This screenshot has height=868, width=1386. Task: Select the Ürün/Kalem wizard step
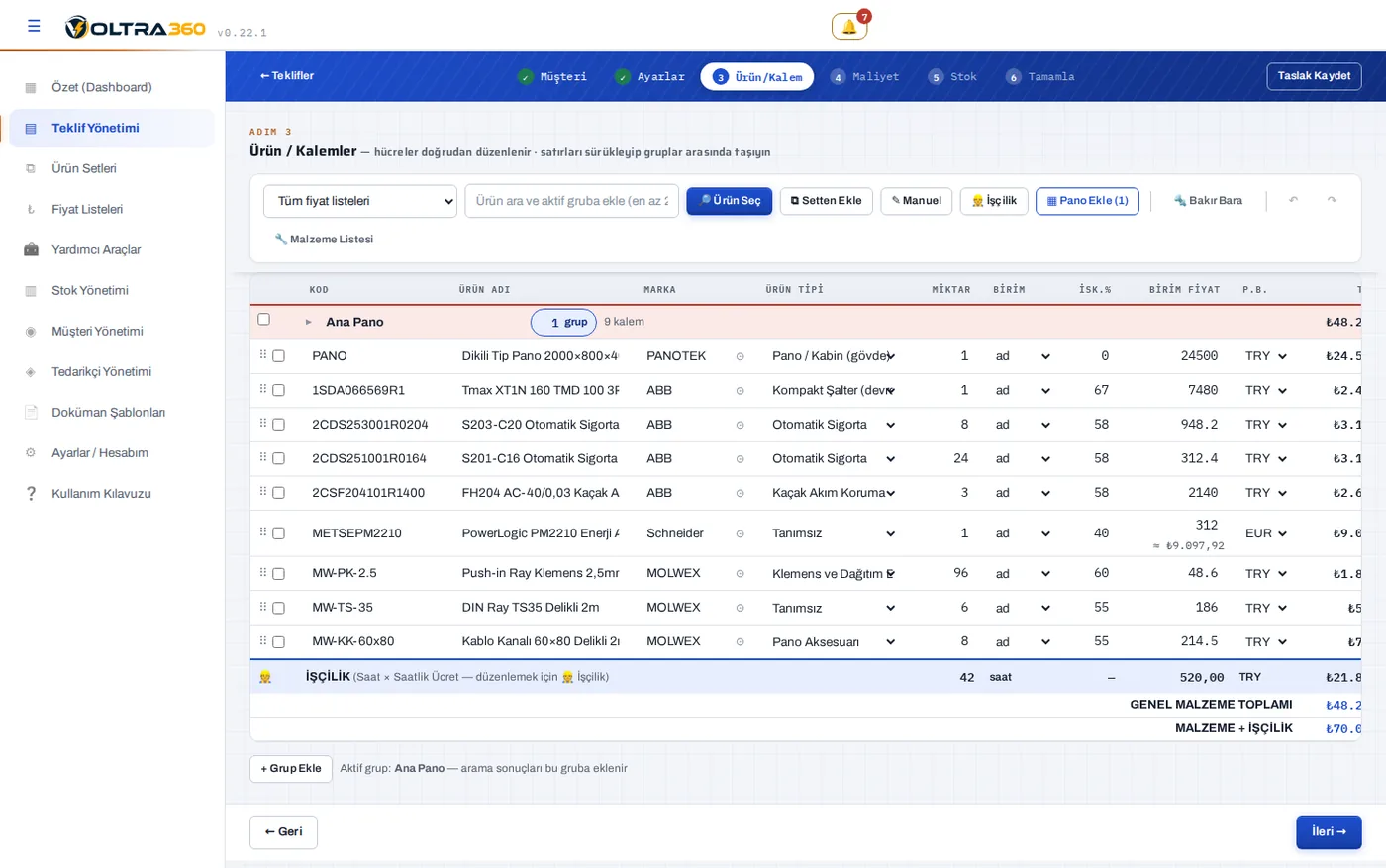[x=757, y=77]
